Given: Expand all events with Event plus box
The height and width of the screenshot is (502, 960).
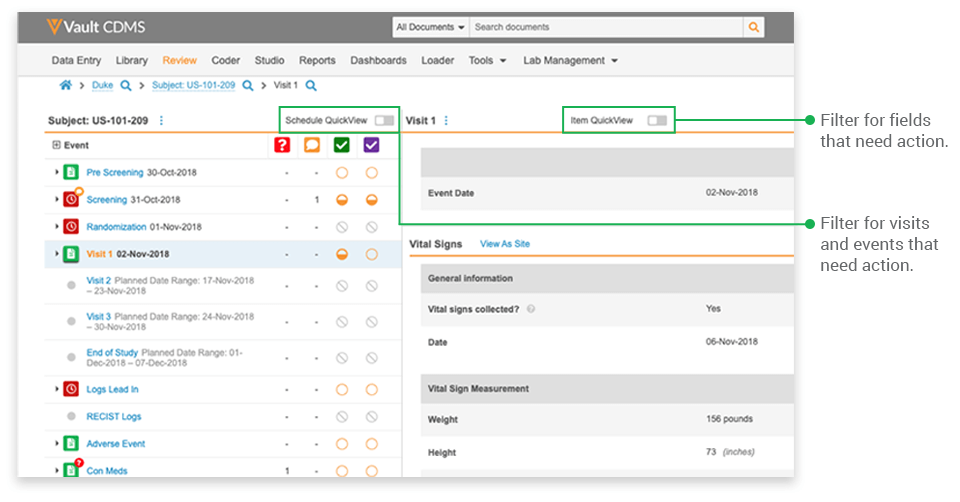Looking at the screenshot, I should [x=56, y=145].
